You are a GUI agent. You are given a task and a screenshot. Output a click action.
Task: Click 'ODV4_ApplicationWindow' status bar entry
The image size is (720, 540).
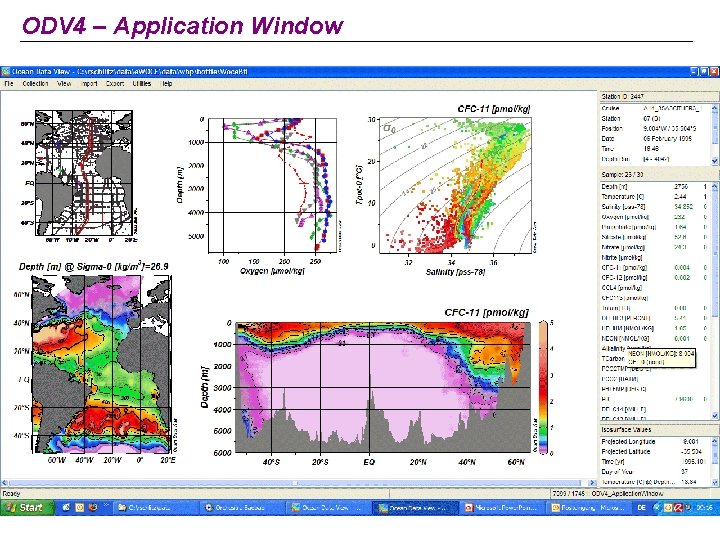coord(628,494)
